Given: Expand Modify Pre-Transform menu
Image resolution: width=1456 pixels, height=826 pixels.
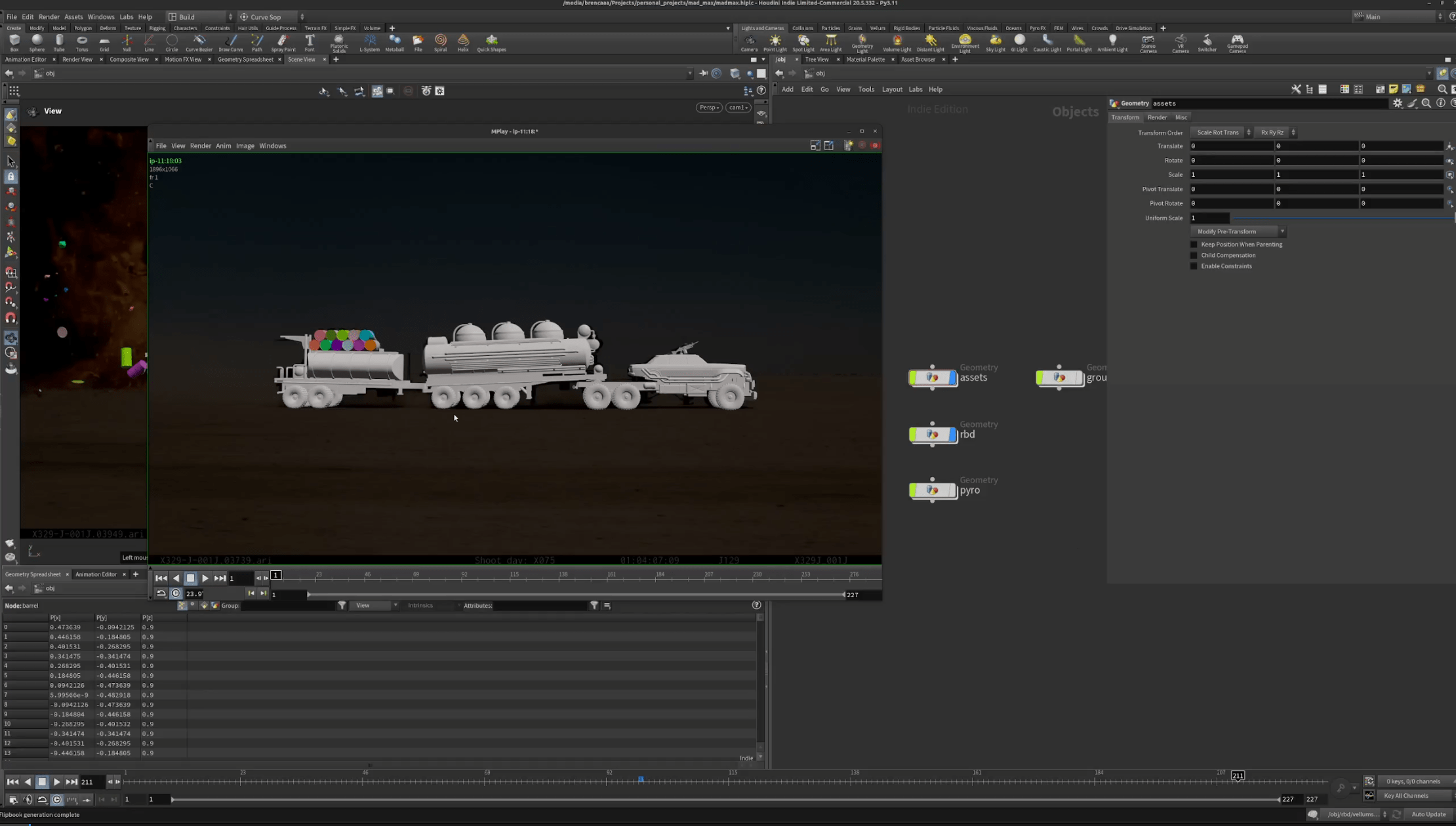Looking at the screenshot, I should click(x=1238, y=231).
